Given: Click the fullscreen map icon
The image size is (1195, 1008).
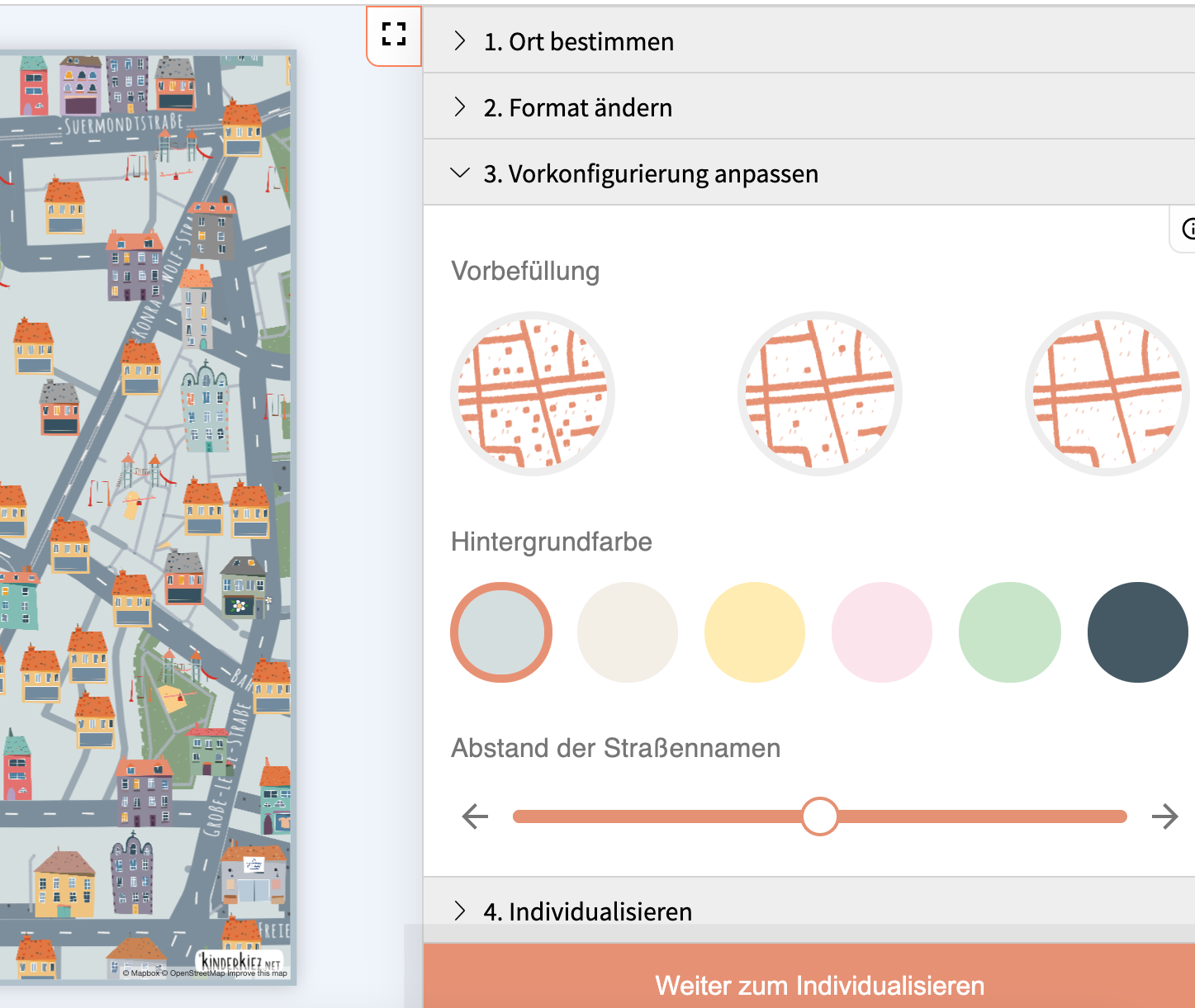Looking at the screenshot, I should [394, 35].
